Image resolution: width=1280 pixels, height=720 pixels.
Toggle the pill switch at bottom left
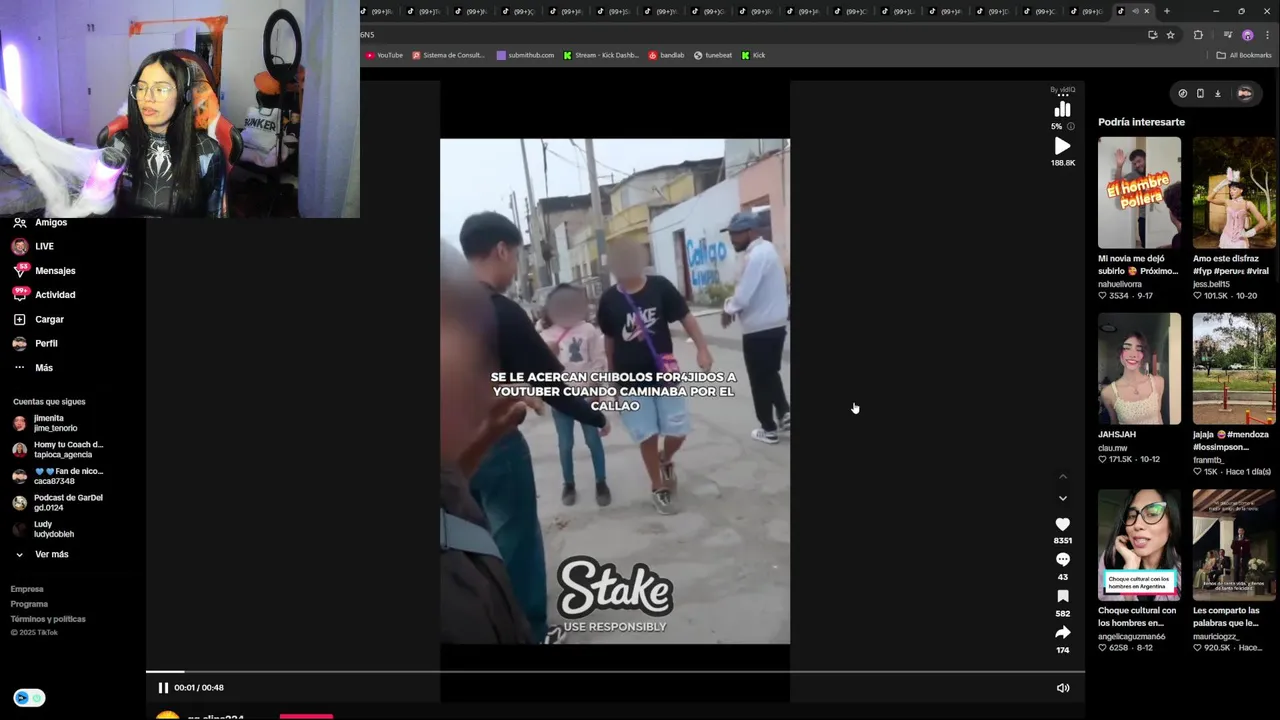tap(29, 698)
